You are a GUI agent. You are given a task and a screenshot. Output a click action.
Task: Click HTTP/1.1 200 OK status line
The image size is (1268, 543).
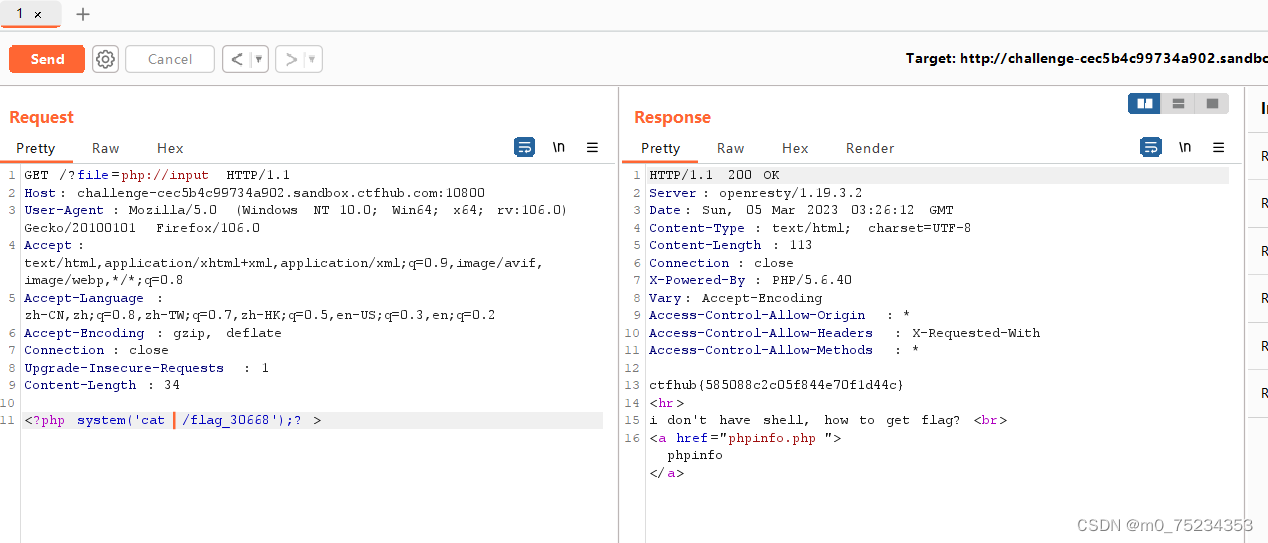pos(714,175)
